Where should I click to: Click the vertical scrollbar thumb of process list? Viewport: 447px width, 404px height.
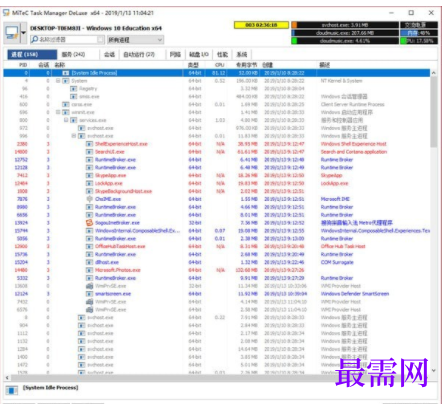click(x=433, y=112)
